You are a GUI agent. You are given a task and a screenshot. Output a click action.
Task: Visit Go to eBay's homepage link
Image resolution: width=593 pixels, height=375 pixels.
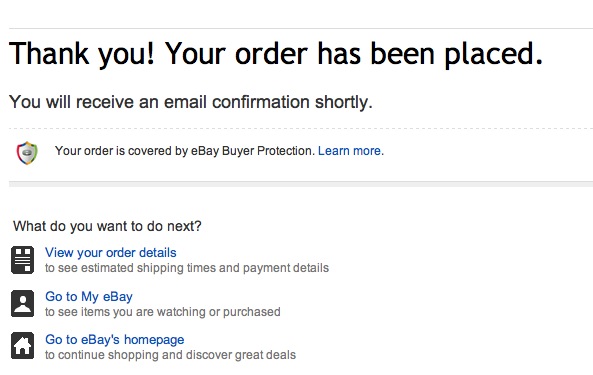[x=115, y=339]
